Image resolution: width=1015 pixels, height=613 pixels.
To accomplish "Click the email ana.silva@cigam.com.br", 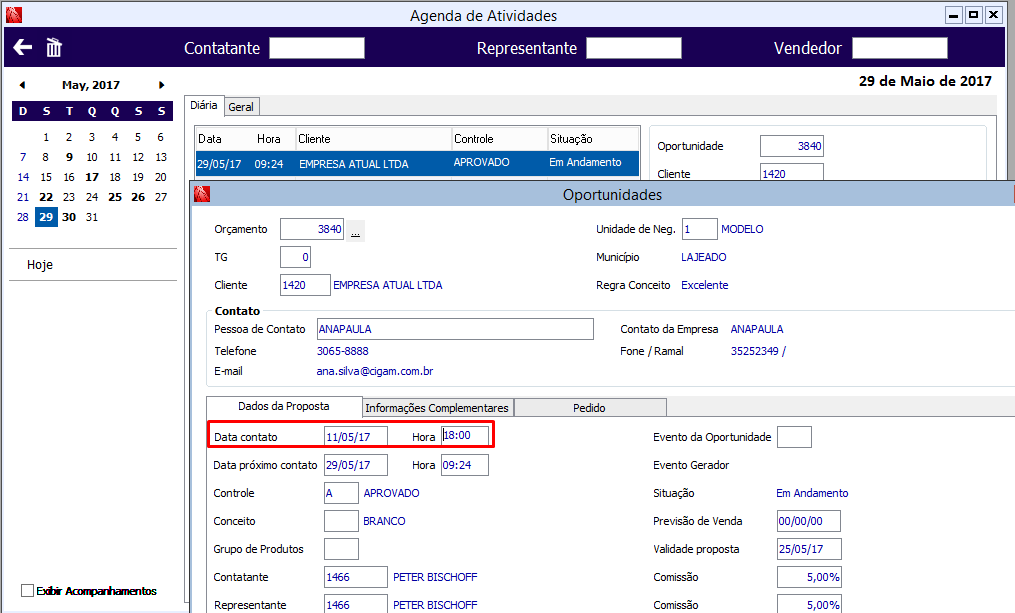I will pos(375,371).
